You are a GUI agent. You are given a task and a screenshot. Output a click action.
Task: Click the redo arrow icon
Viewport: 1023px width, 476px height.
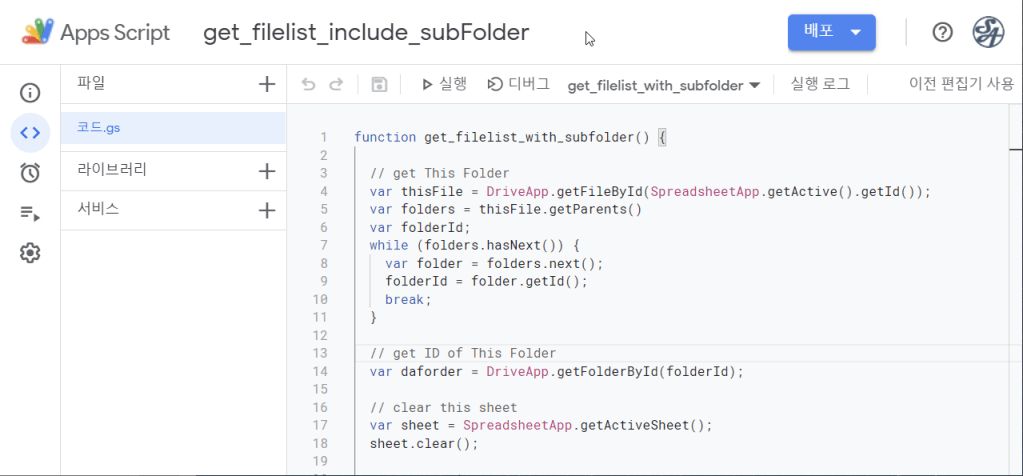[336, 85]
